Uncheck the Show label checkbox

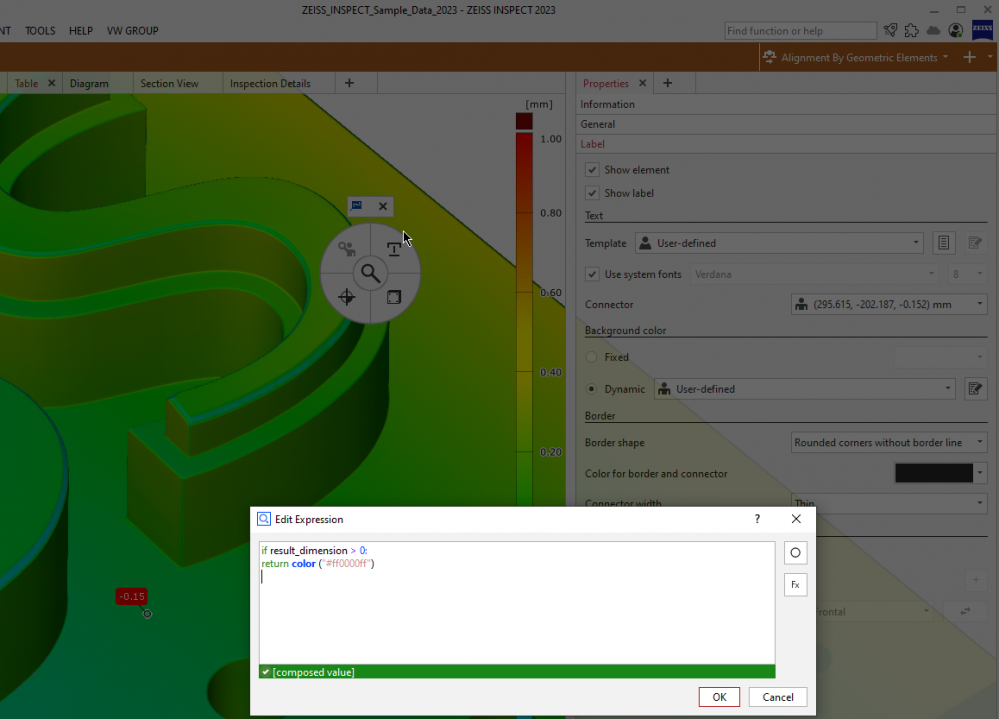coord(593,193)
